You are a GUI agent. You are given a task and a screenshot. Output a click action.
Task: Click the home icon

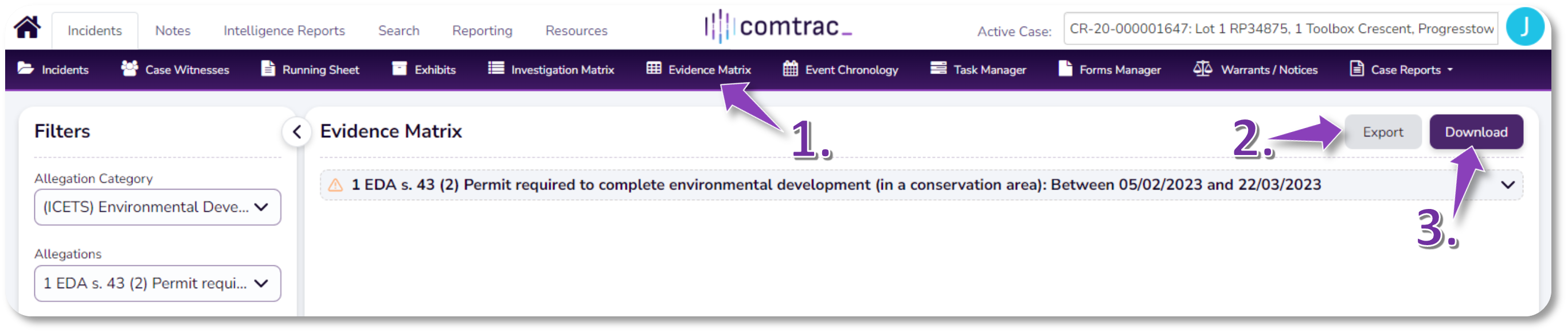pyautogui.click(x=28, y=28)
